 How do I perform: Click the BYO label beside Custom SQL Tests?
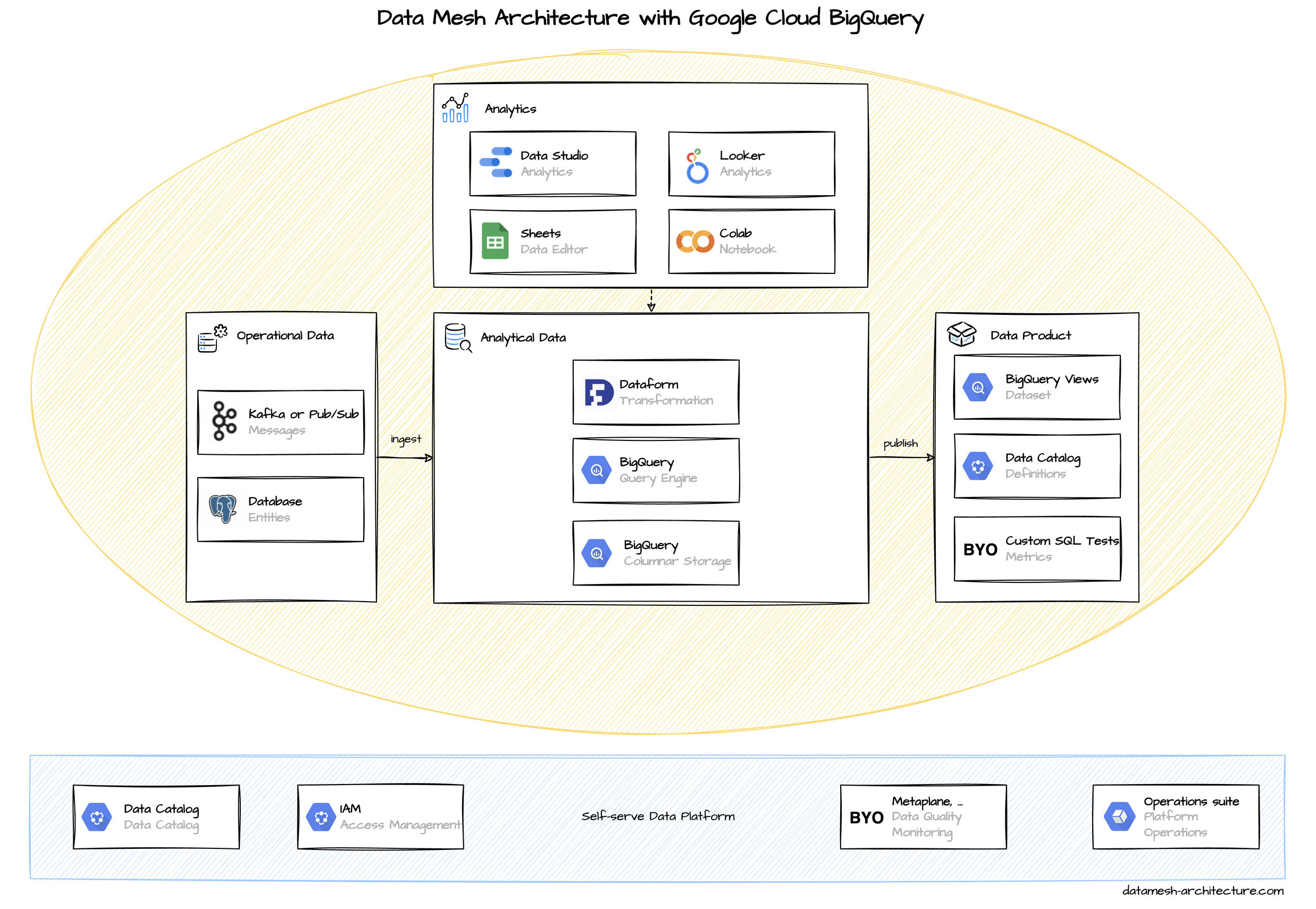point(979,549)
